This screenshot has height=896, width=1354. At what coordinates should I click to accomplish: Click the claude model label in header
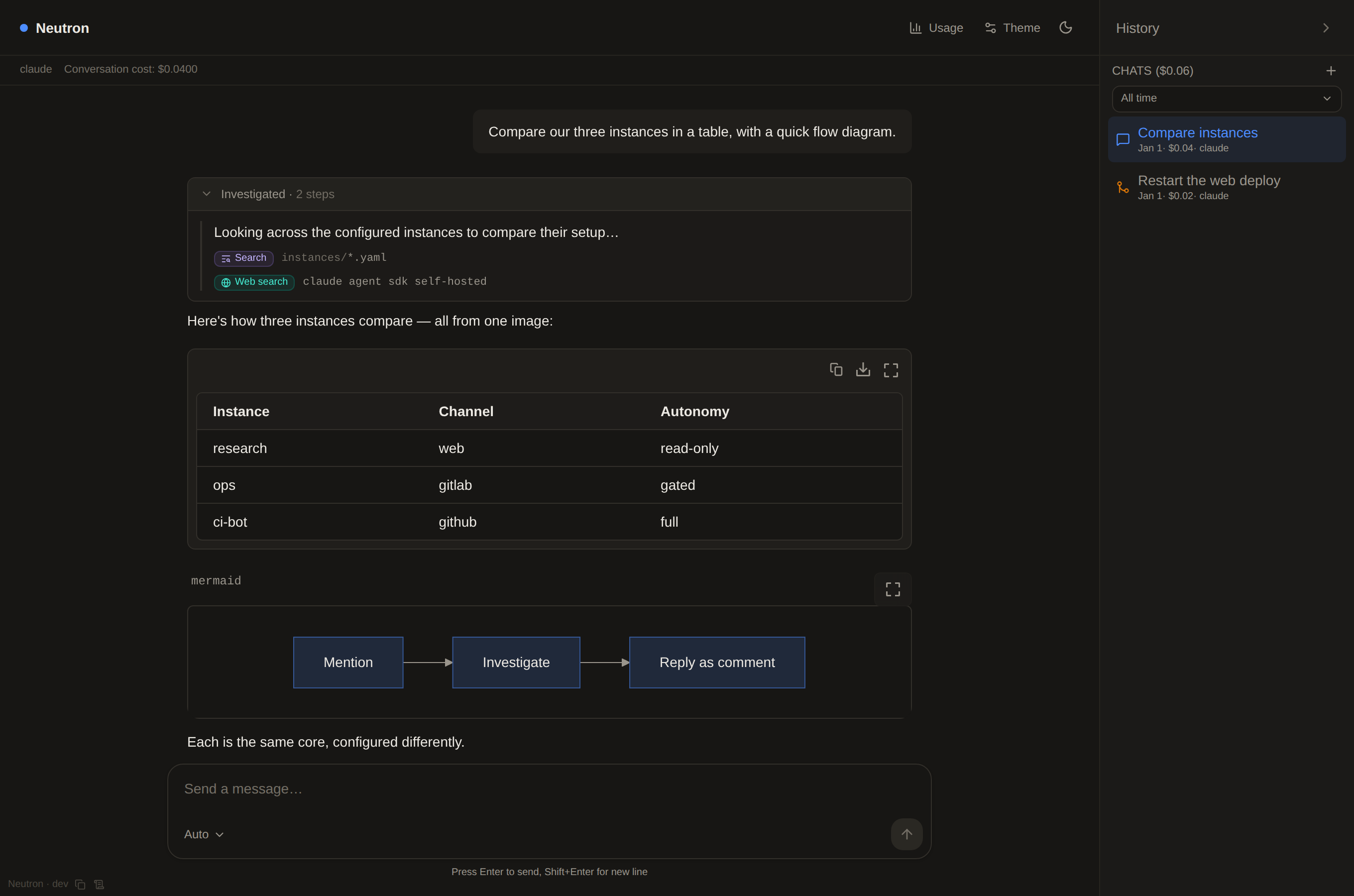click(36, 69)
